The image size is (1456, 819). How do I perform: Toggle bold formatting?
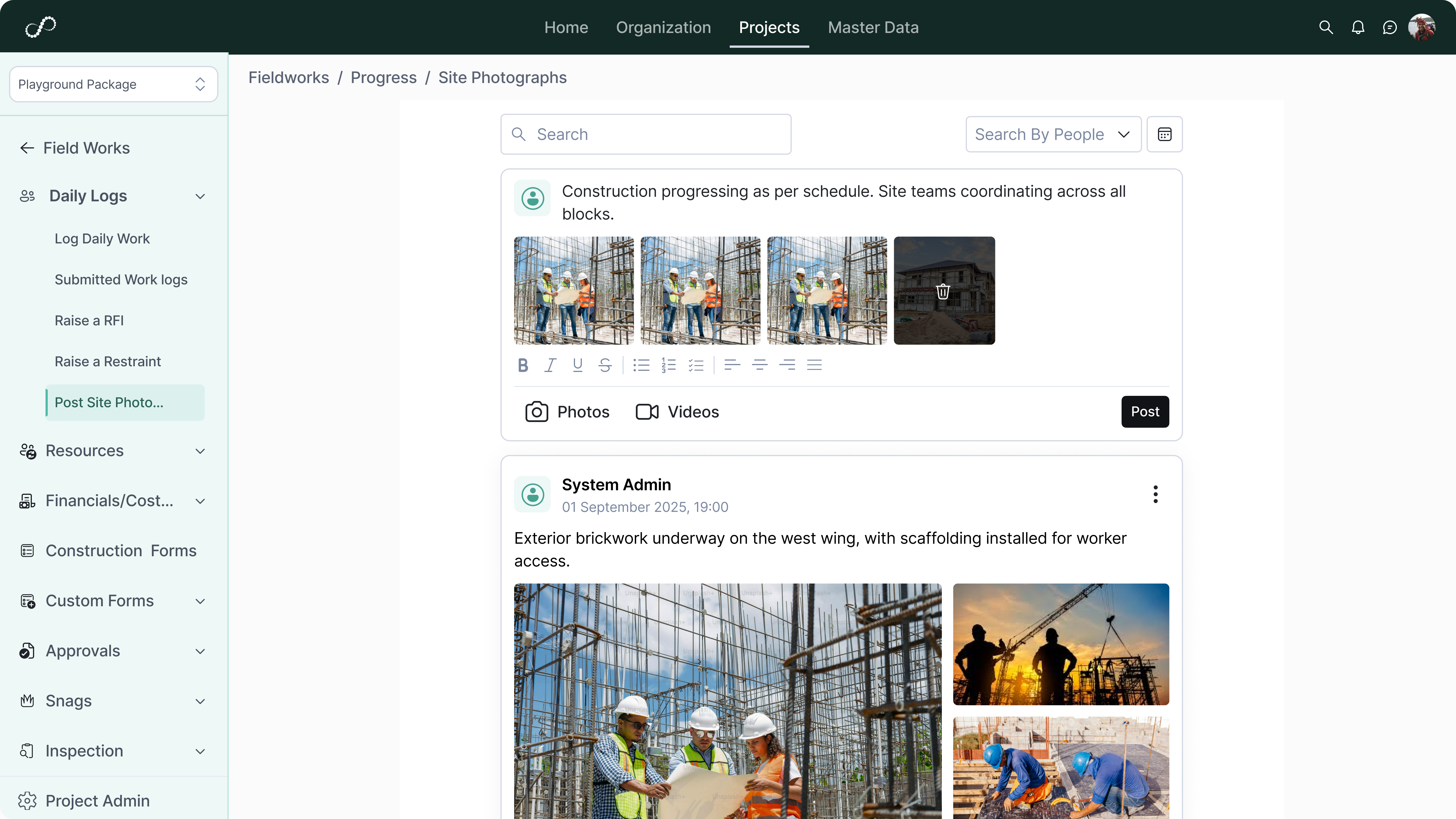(523, 365)
